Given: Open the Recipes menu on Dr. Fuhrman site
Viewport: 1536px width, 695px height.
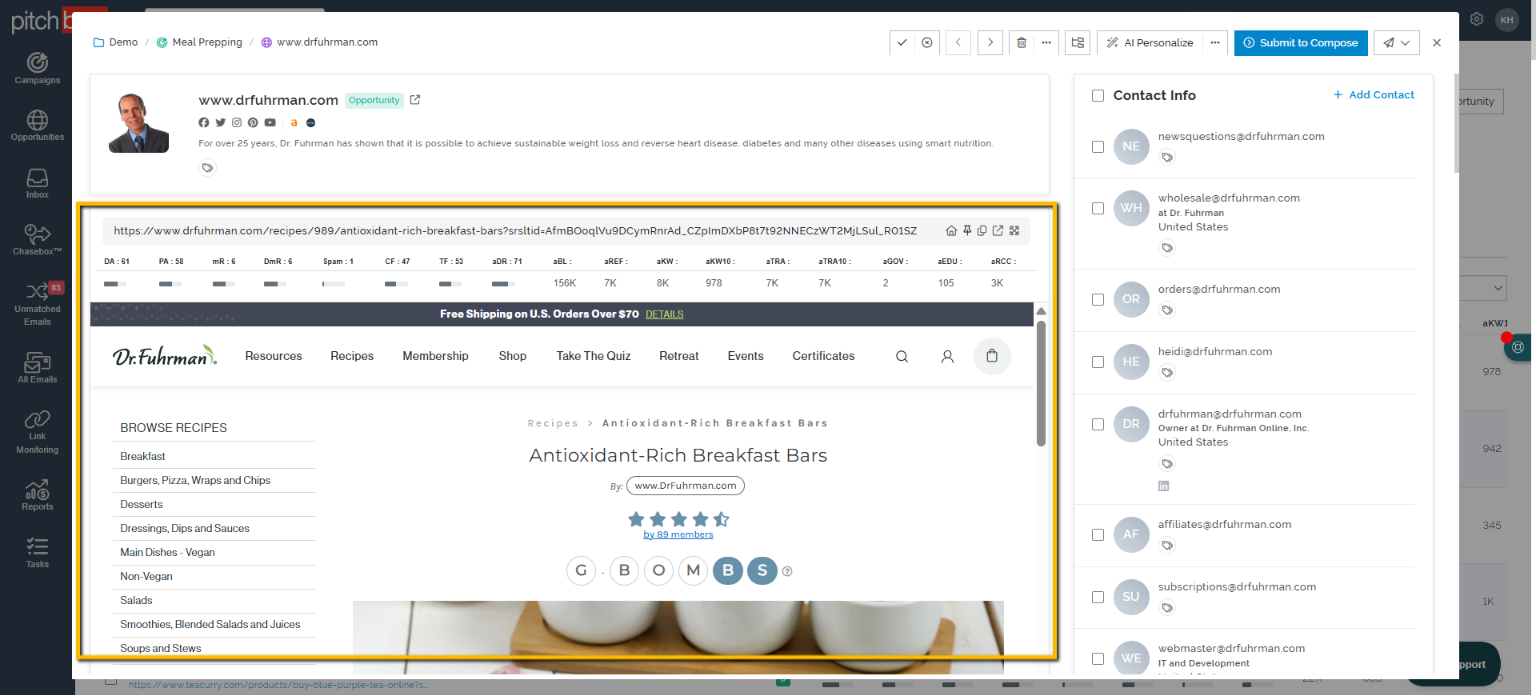Looking at the screenshot, I should pos(352,356).
